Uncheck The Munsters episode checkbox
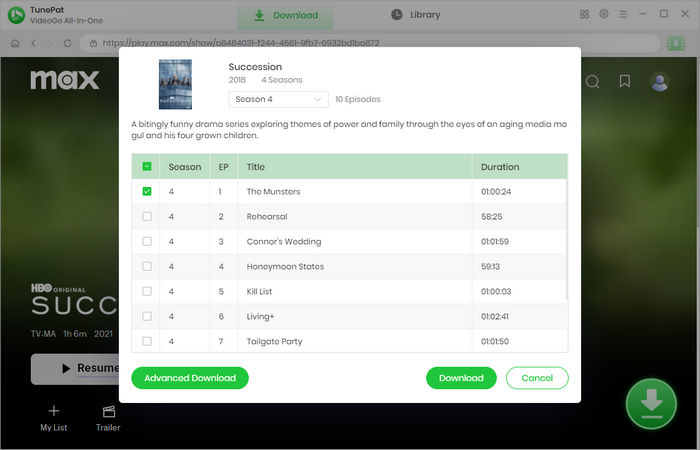The height and width of the screenshot is (450, 700). [147, 191]
